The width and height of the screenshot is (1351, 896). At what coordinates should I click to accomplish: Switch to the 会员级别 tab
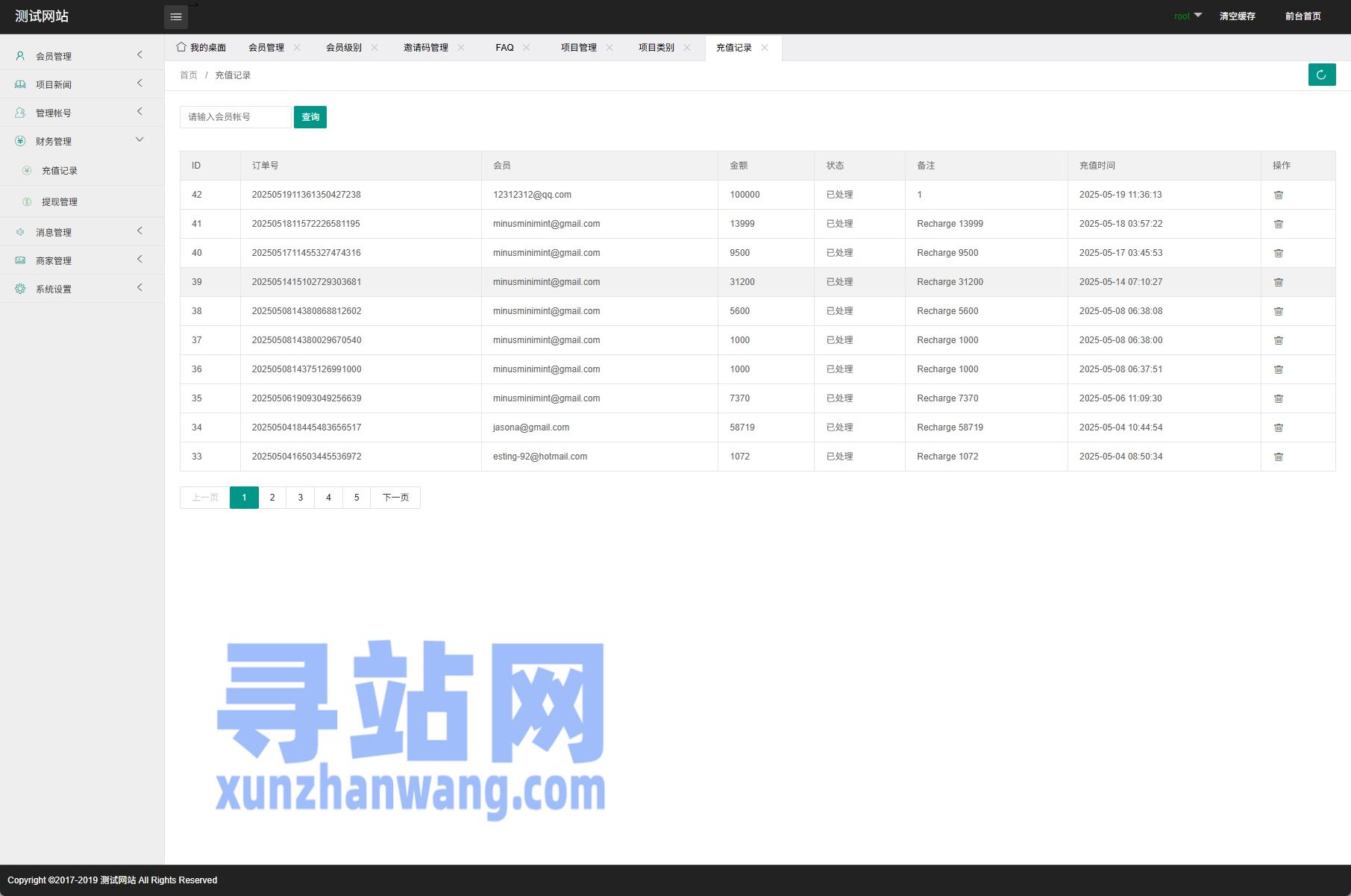click(344, 48)
